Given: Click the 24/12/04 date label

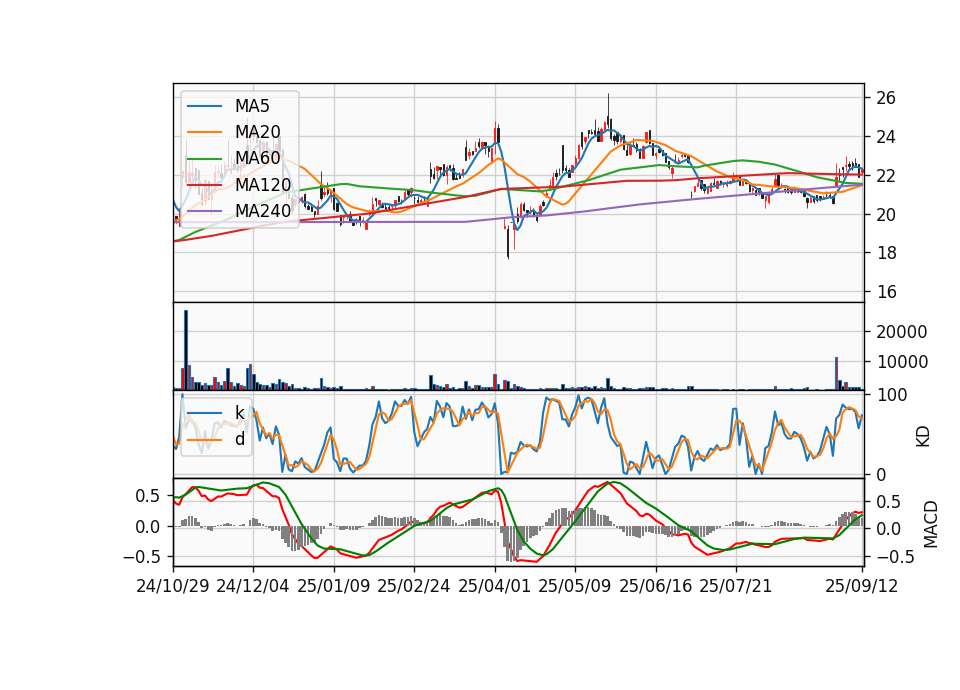Looking at the screenshot, I should (x=253, y=586).
